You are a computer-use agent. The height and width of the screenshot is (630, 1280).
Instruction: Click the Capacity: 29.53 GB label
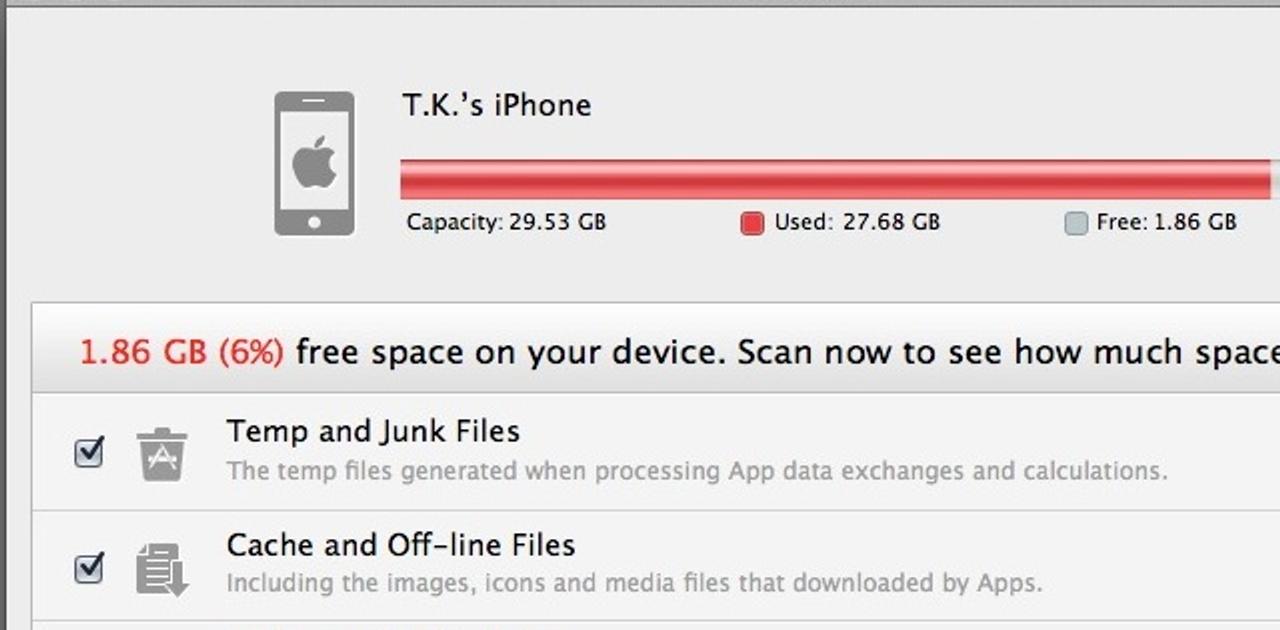[x=506, y=222]
